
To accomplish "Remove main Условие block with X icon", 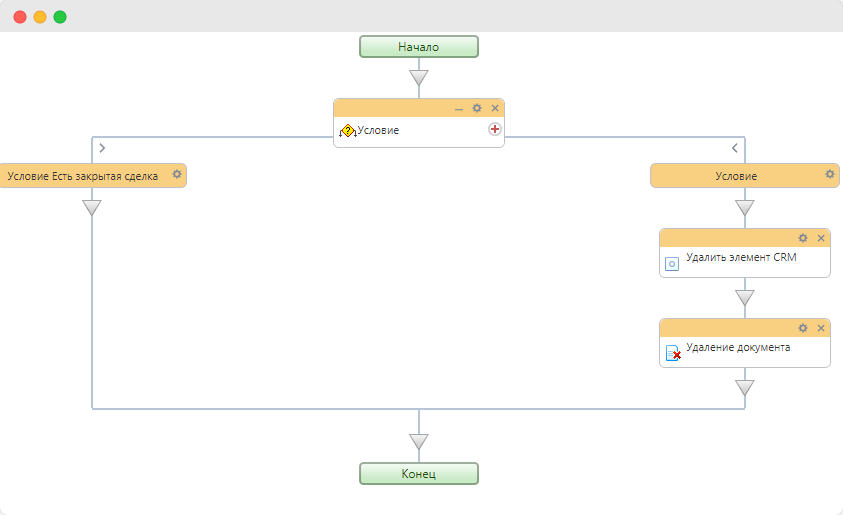I will 495,108.
